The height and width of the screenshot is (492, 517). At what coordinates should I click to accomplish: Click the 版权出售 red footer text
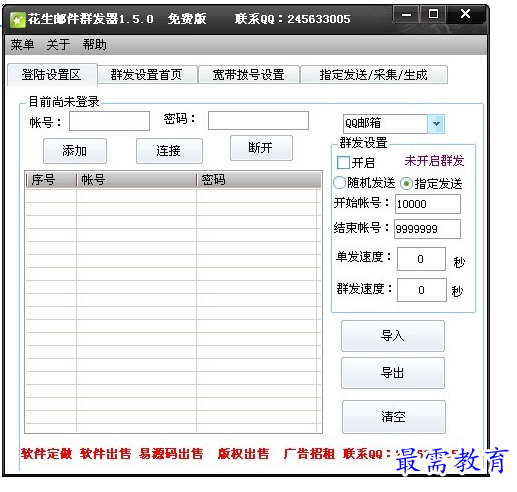[x=243, y=454]
